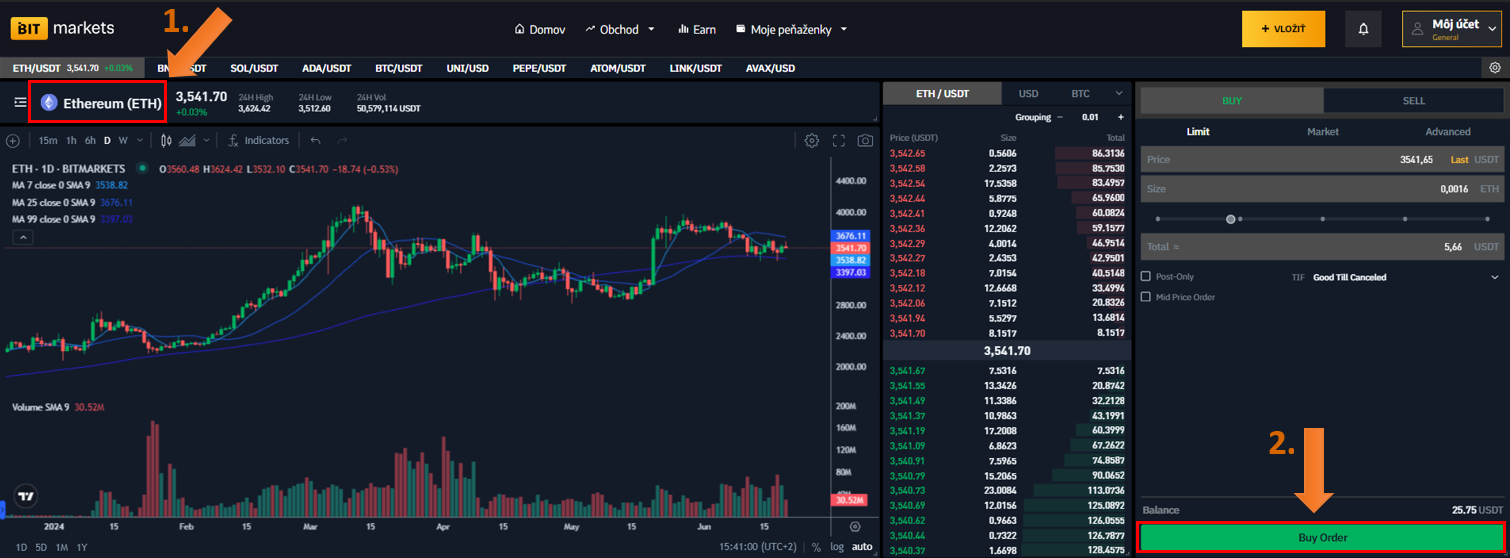Screen dimensions: 1510x558
Task: Switch to SELL side
Action: 1414,101
